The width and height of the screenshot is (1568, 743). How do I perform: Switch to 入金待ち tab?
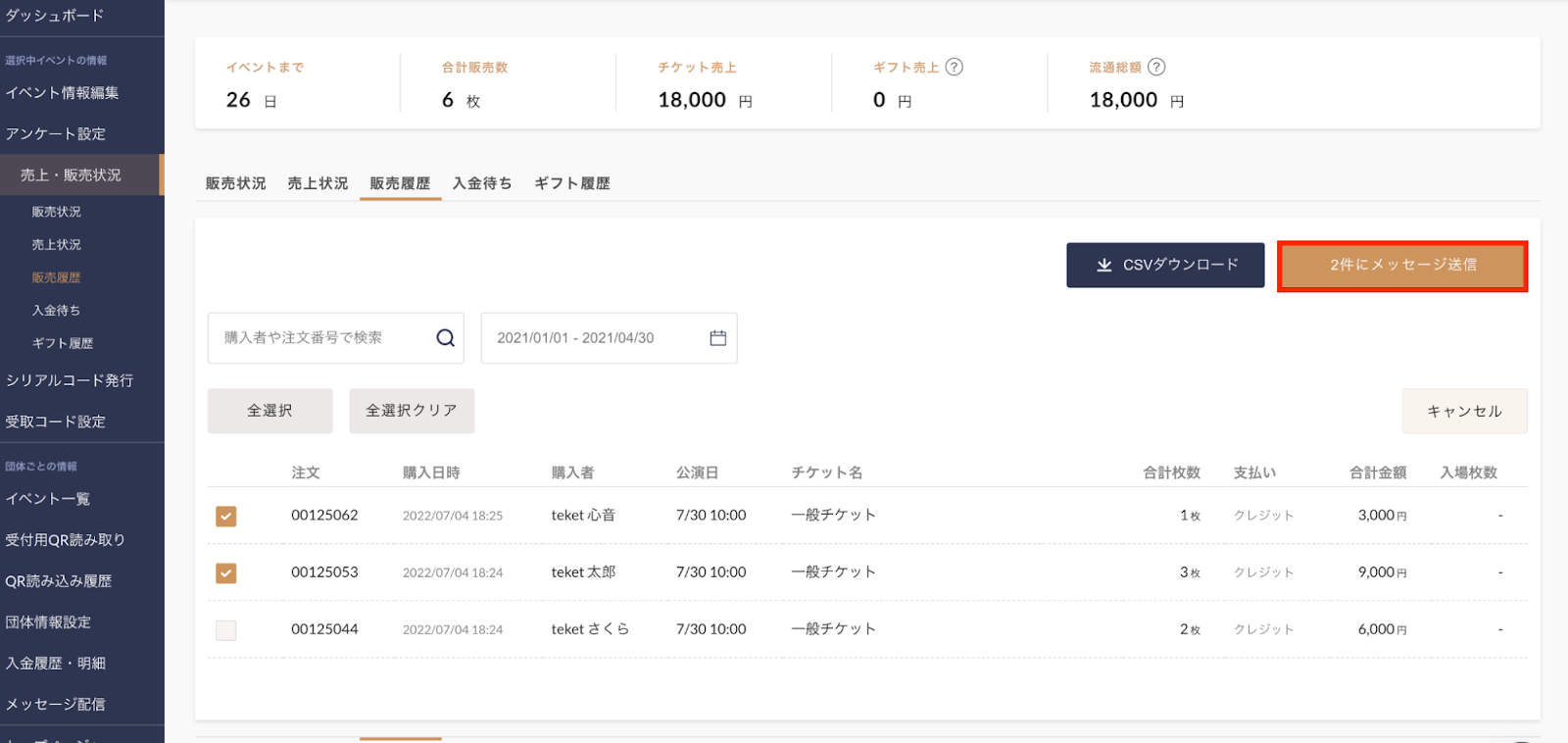point(482,183)
